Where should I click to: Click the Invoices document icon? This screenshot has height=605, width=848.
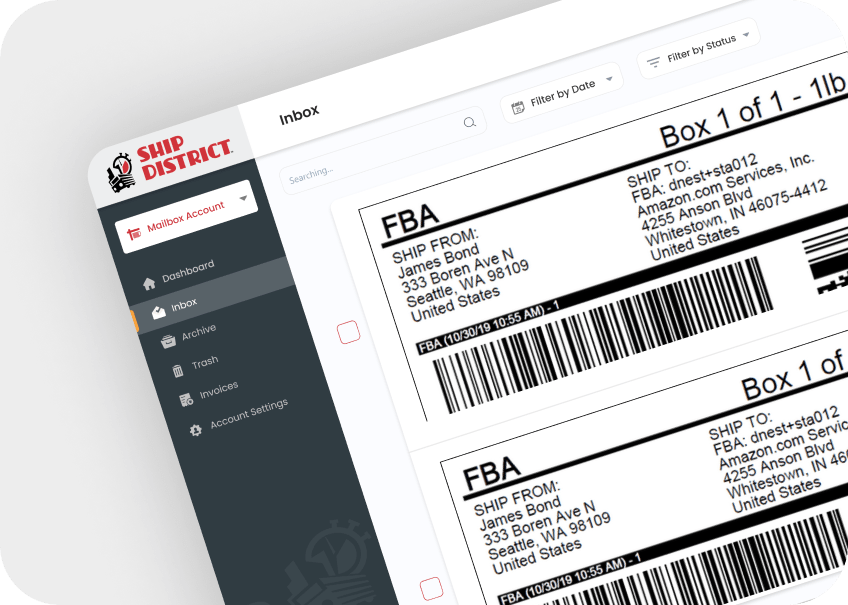tap(186, 400)
